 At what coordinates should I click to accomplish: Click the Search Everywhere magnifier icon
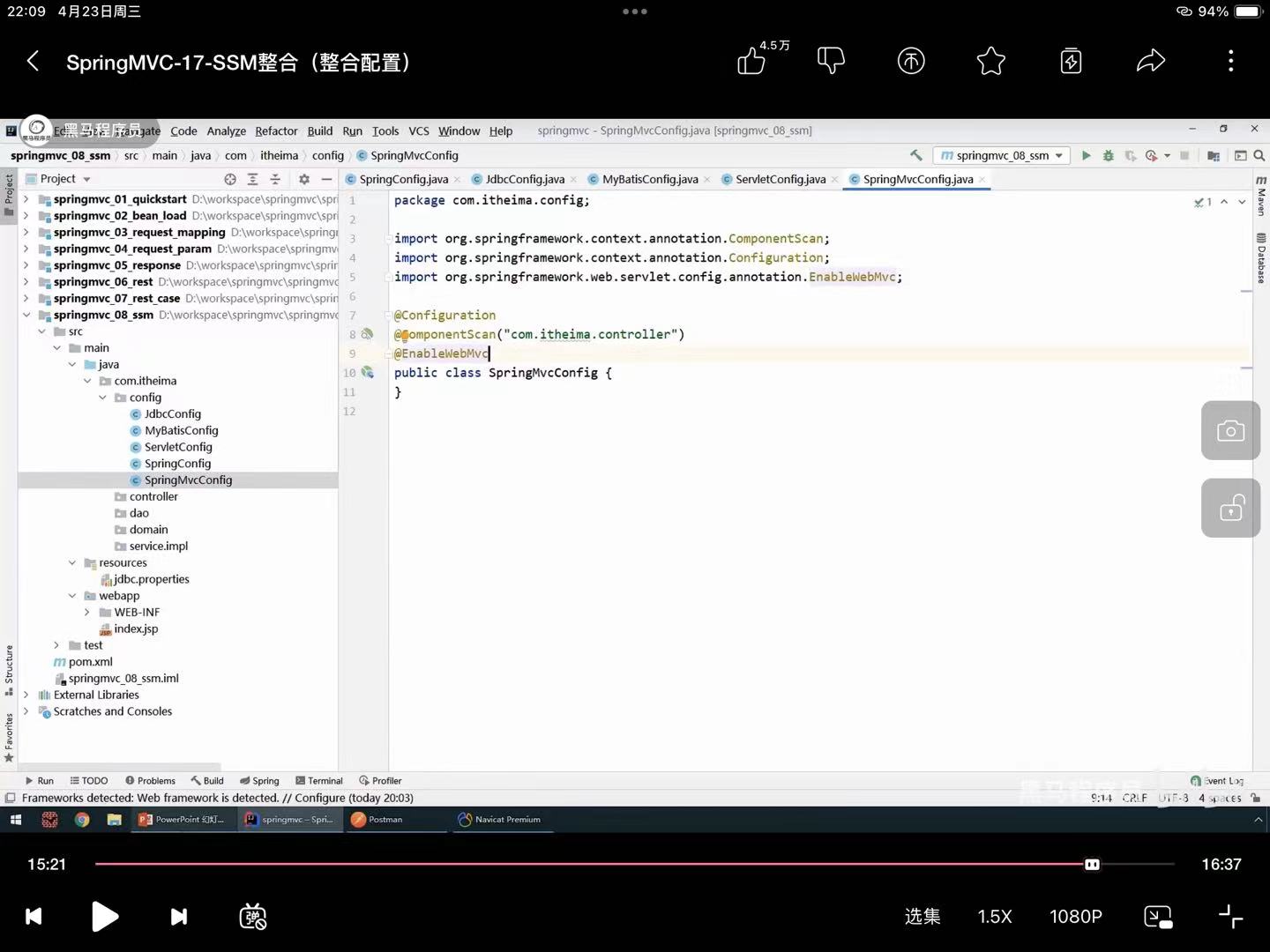tap(1259, 155)
